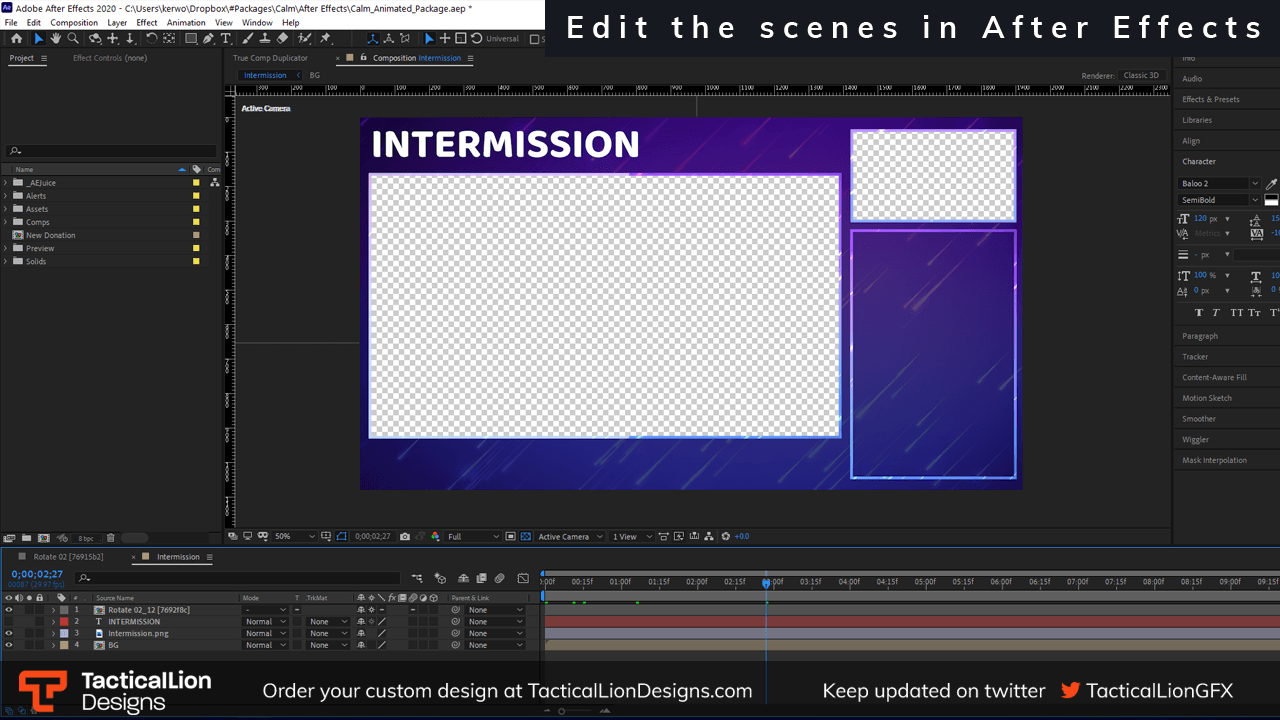
Task: Open the composition flowchart icon in viewer
Action: (709, 536)
